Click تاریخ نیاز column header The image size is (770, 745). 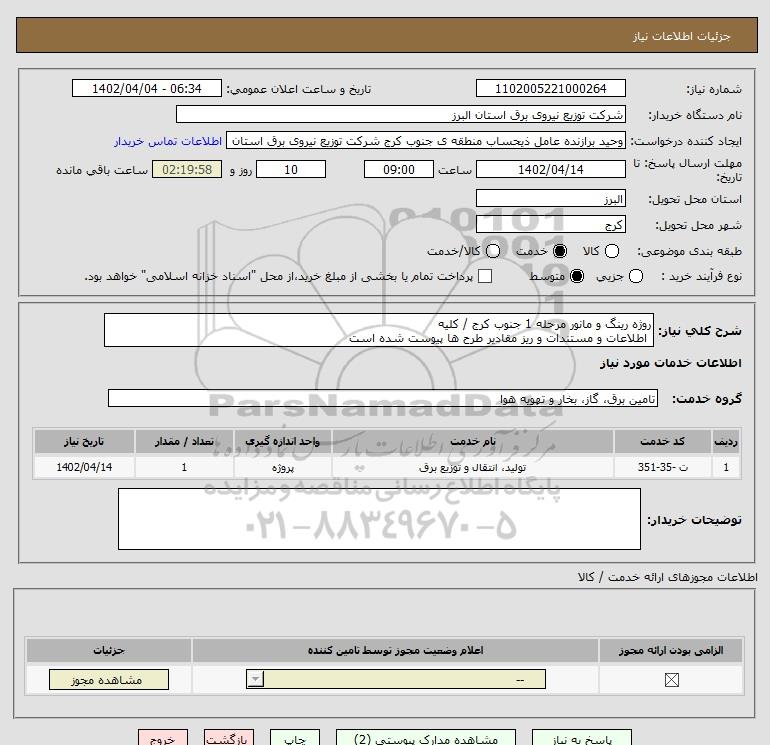click(x=84, y=441)
